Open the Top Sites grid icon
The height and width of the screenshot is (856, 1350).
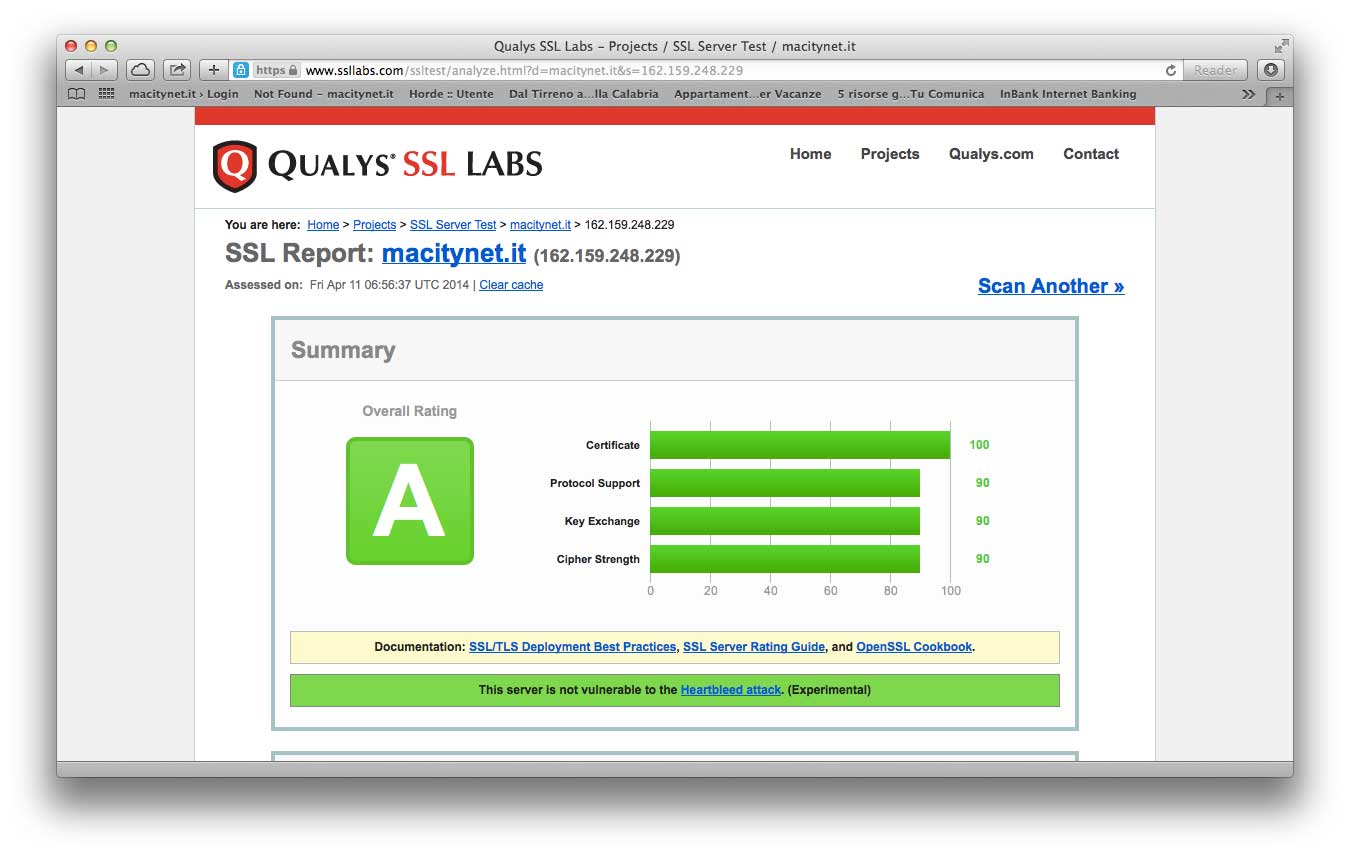click(x=106, y=94)
